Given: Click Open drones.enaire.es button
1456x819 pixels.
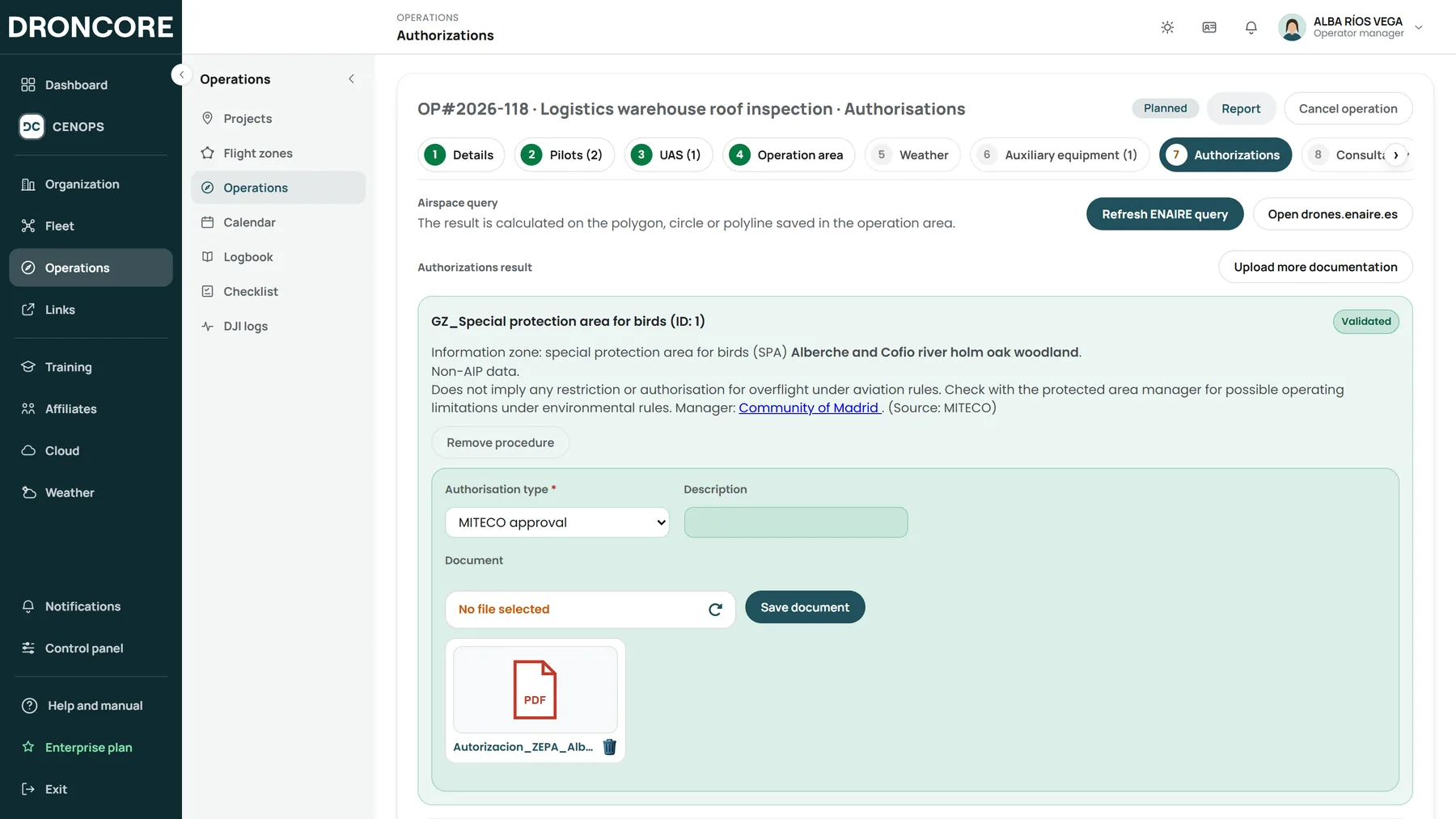Looking at the screenshot, I should 1332,214.
